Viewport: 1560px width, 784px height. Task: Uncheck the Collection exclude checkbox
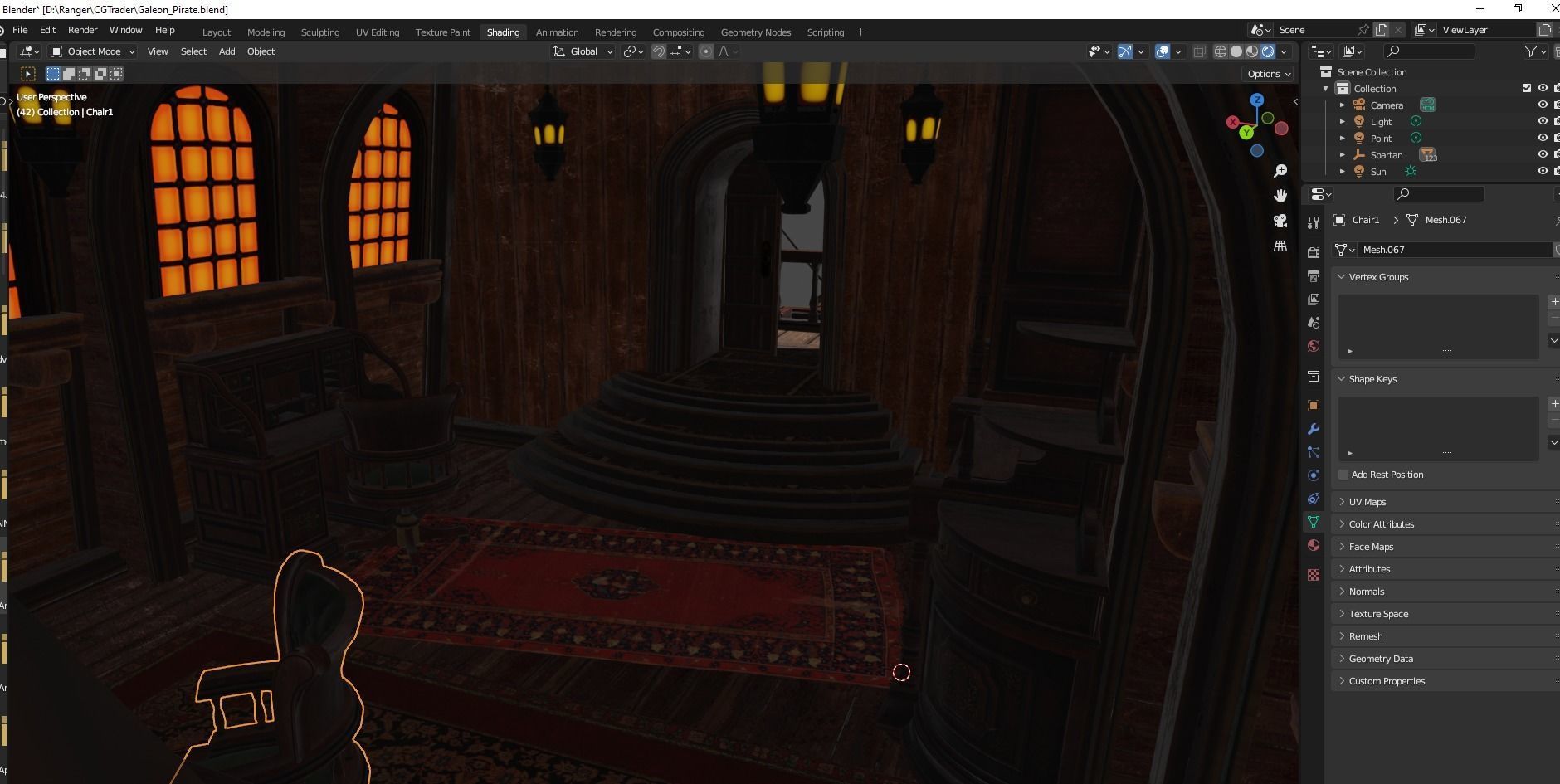[1526, 88]
